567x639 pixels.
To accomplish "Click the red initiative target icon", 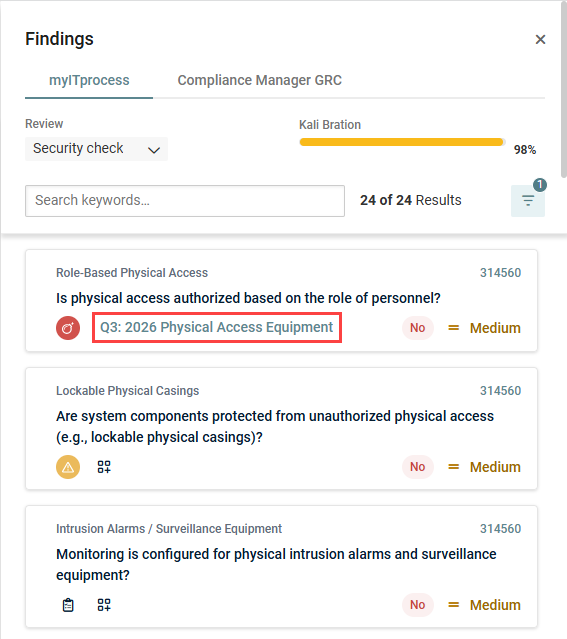I will pyautogui.click(x=68, y=328).
